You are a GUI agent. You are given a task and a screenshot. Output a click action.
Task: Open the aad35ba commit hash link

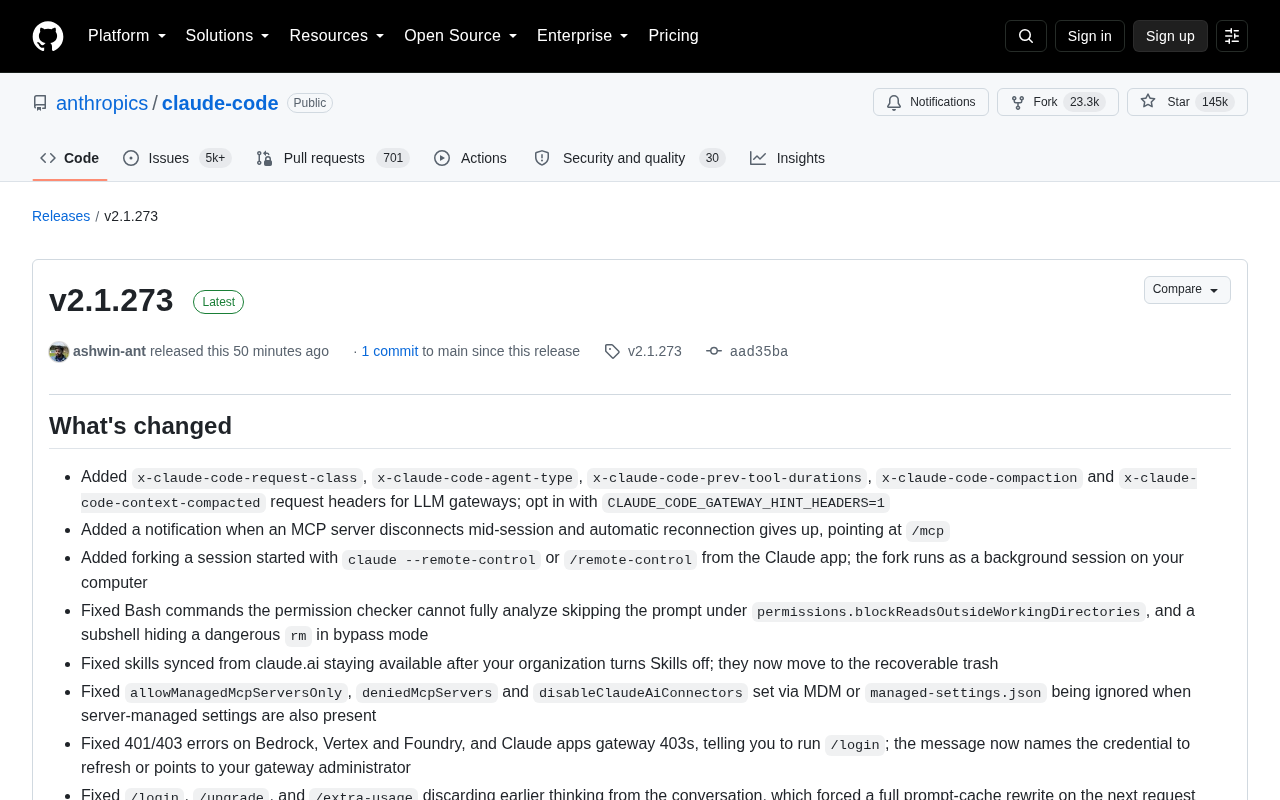click(759, 351)
